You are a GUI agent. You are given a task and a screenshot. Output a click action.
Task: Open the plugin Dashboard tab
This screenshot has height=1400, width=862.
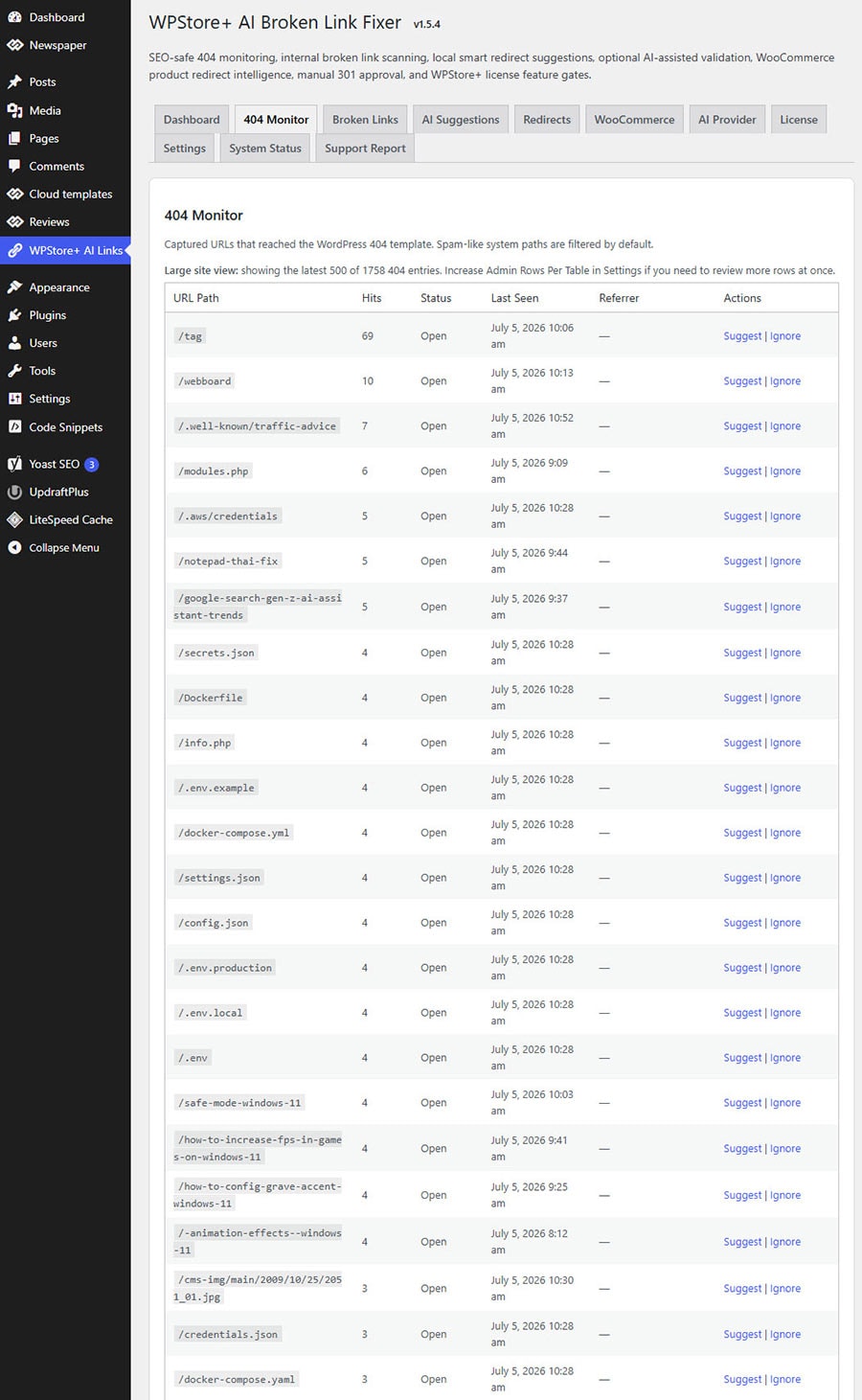[192, 120]
